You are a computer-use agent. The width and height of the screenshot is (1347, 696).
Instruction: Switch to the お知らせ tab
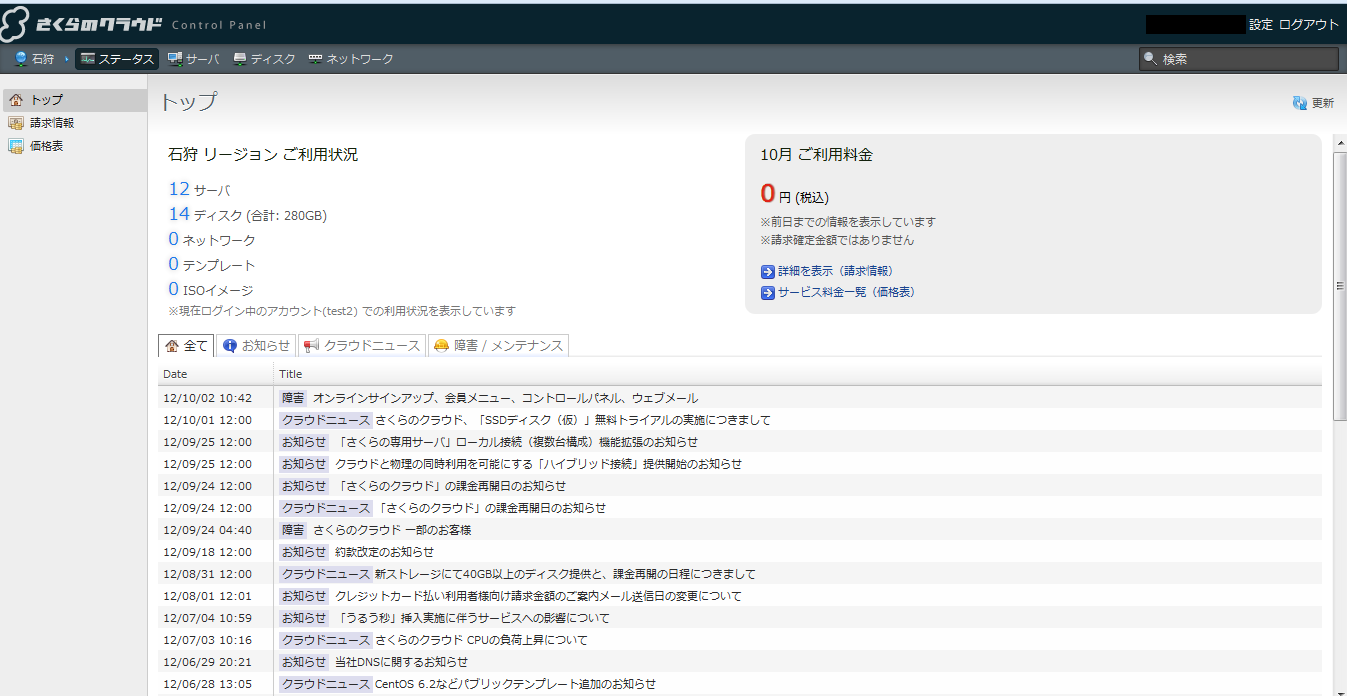point(256,345)
